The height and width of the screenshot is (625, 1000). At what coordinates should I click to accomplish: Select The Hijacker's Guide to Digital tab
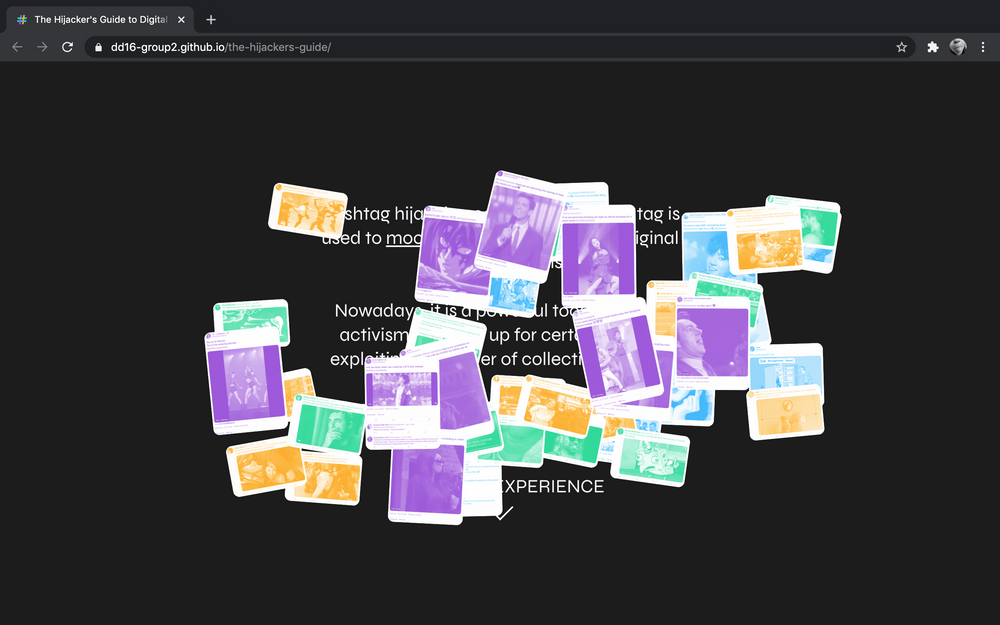coord(100,20)
